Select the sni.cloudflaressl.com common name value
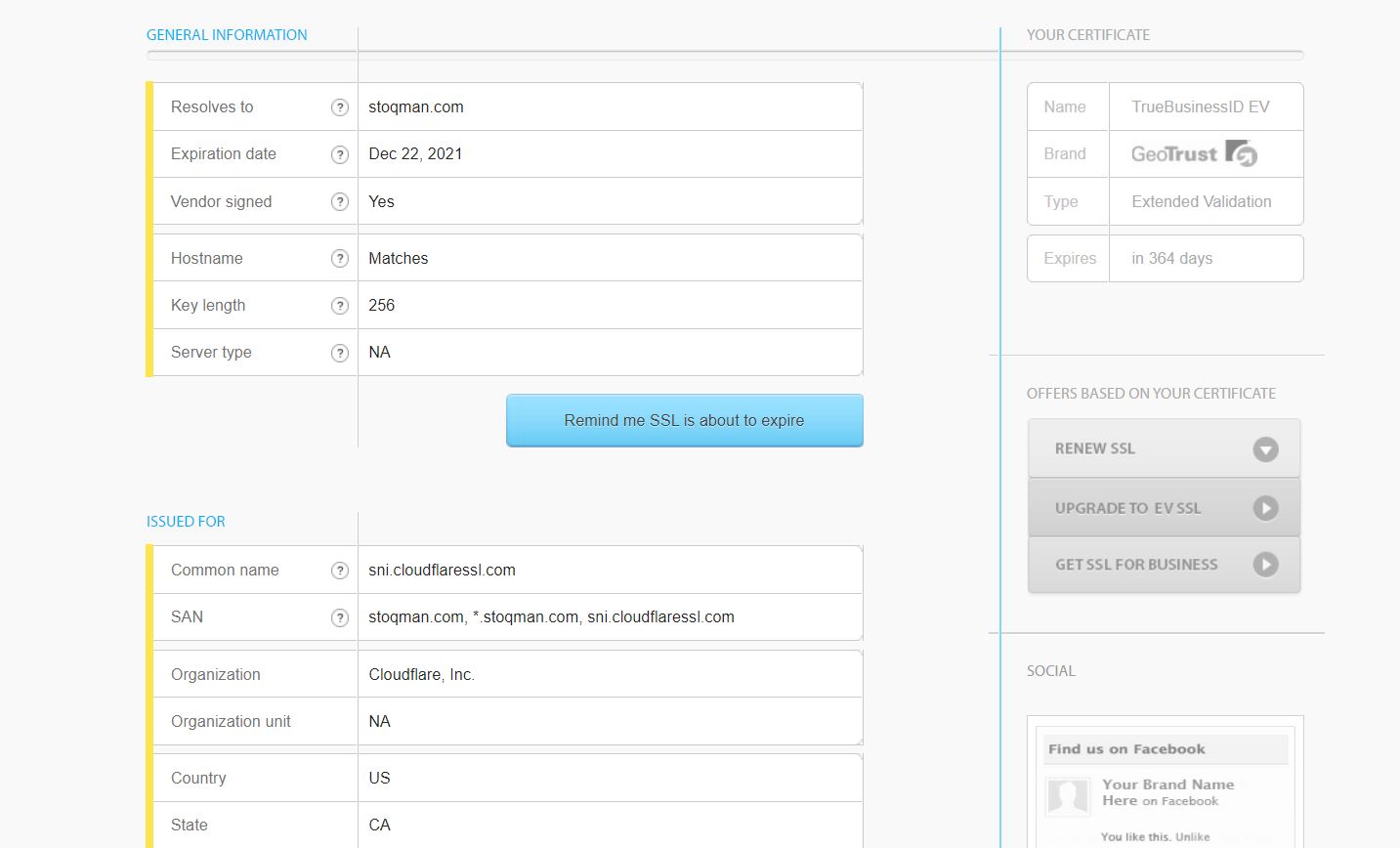Screen dimensions: 1400x848 click(x=442, y=571)
